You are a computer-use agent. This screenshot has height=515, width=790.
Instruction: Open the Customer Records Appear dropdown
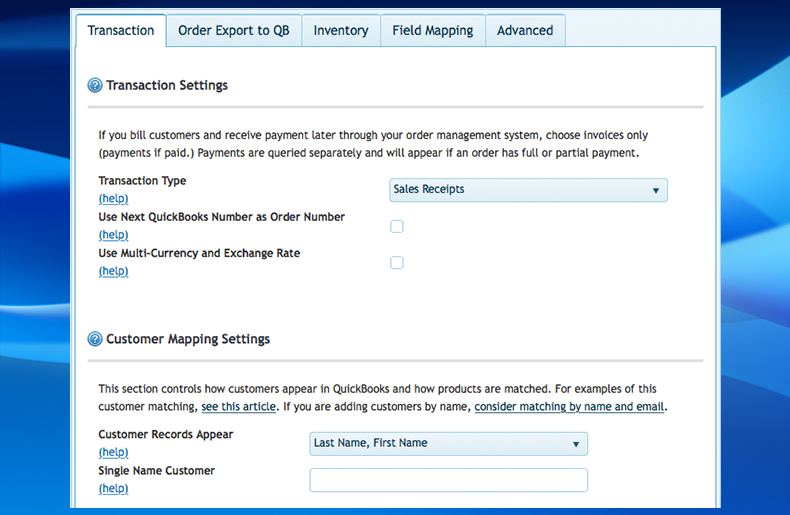[x=448, y=444]
